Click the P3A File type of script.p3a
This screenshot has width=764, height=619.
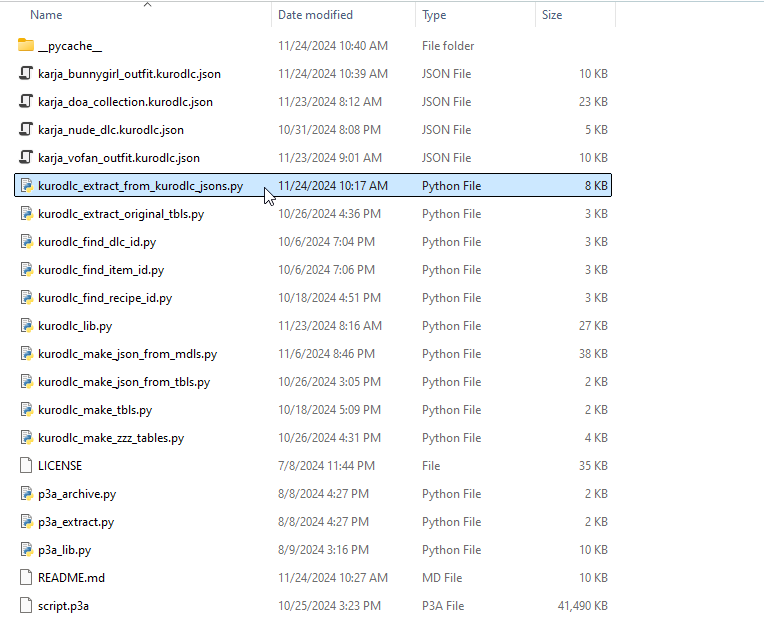click(443, 606)
